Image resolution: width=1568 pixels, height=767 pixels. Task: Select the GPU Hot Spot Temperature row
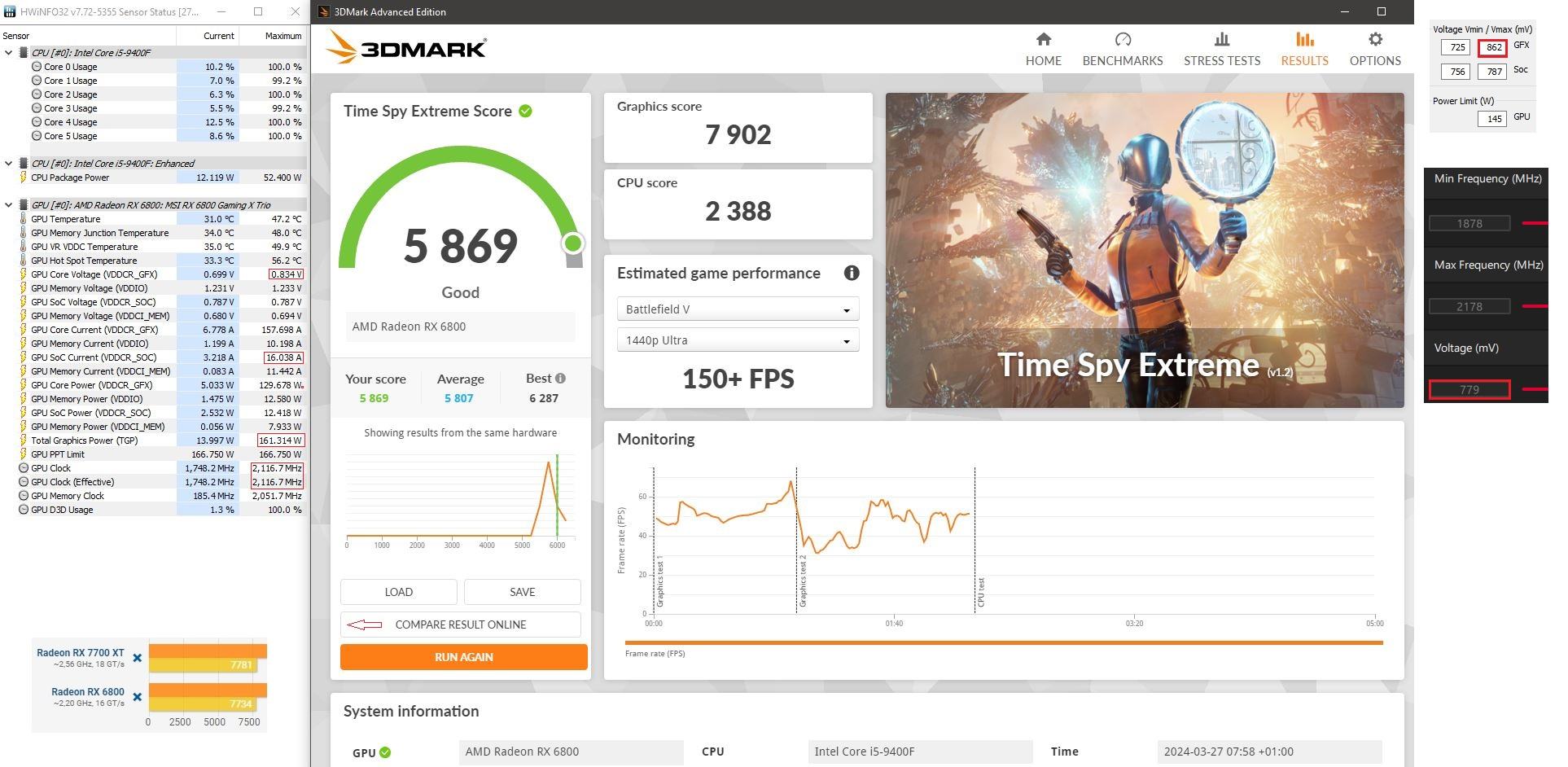point(153,261)
